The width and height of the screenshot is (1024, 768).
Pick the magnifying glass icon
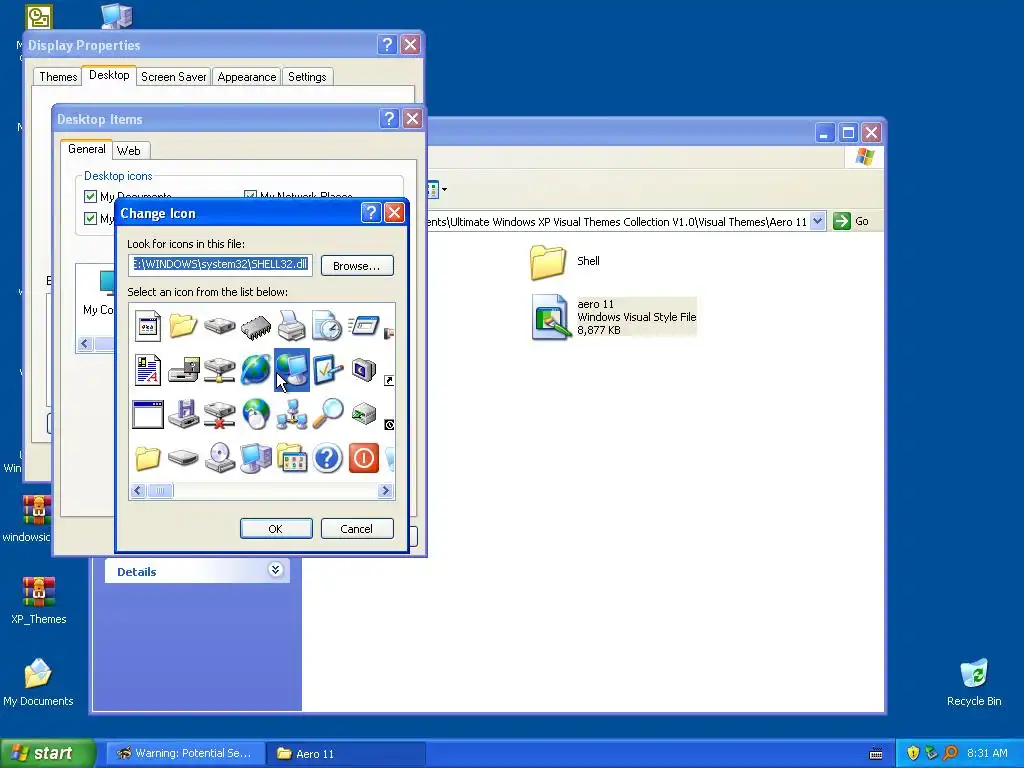click(x=327, y=414)
